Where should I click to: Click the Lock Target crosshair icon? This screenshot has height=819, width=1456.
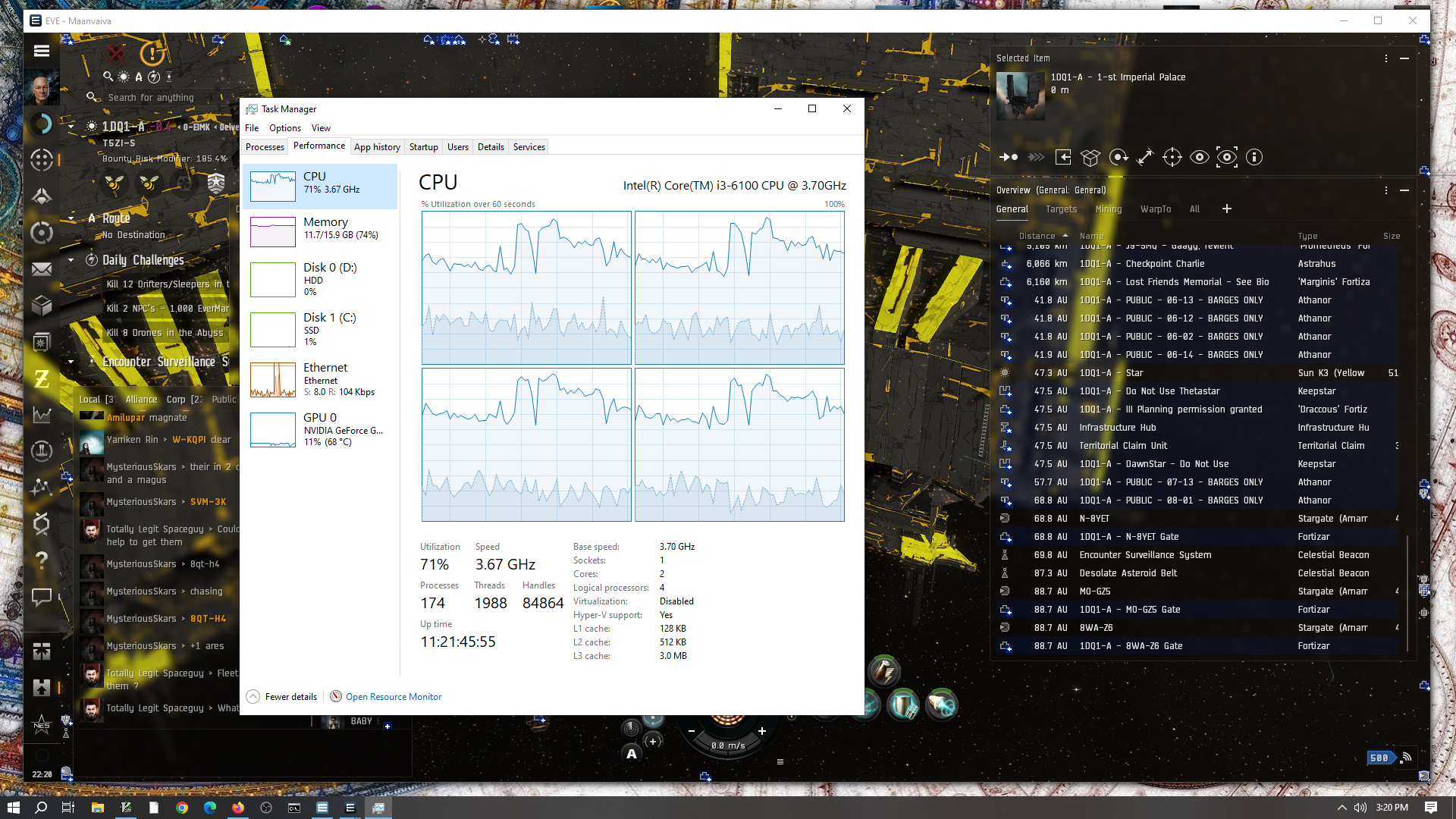tap(1172, 157)
